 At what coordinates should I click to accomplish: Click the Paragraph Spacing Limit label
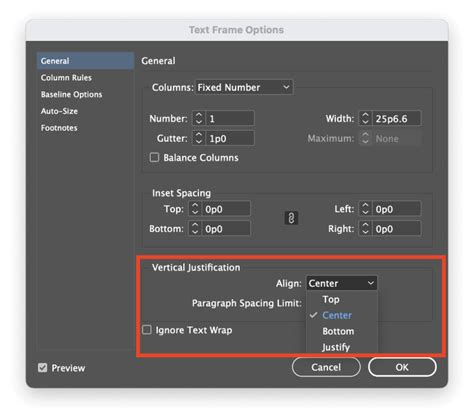tap(247, 303)
